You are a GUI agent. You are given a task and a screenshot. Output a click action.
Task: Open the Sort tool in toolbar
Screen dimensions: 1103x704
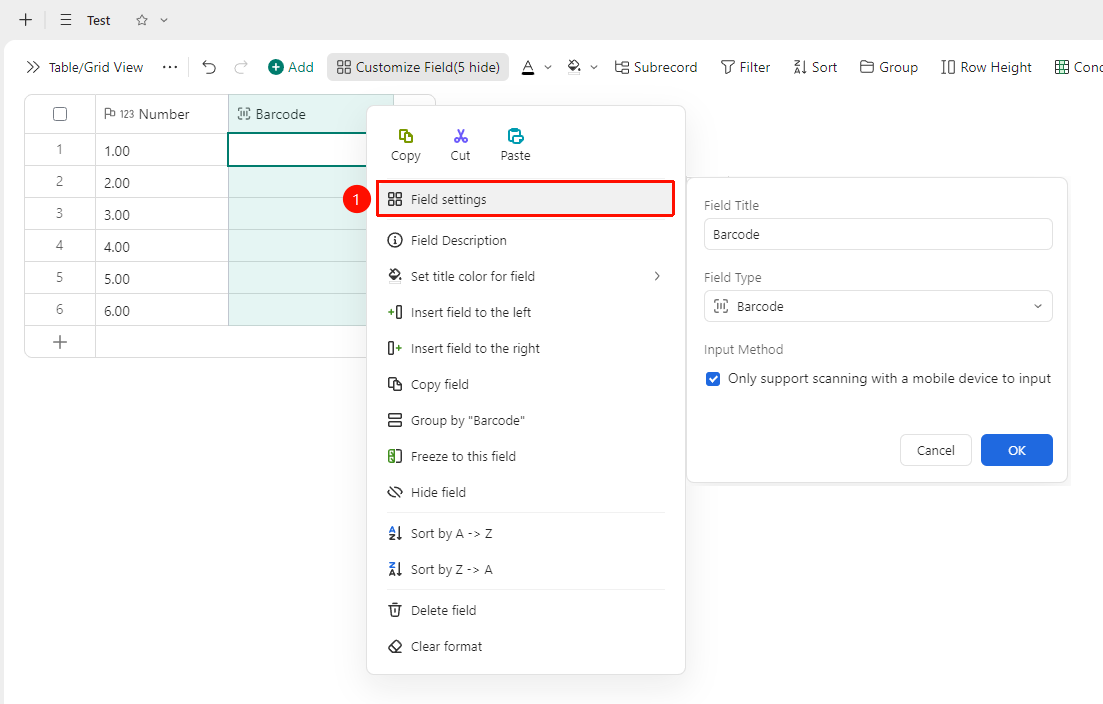(x=815, y=67)
